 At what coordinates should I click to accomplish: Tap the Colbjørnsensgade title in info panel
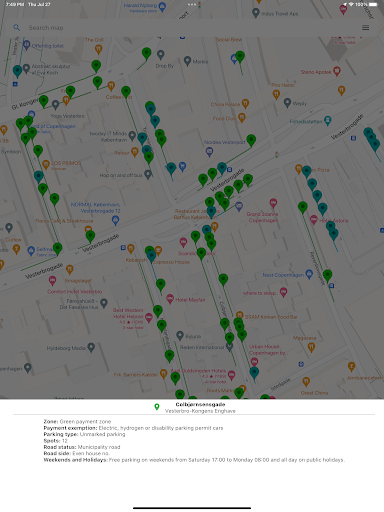(x=200, y=404)
